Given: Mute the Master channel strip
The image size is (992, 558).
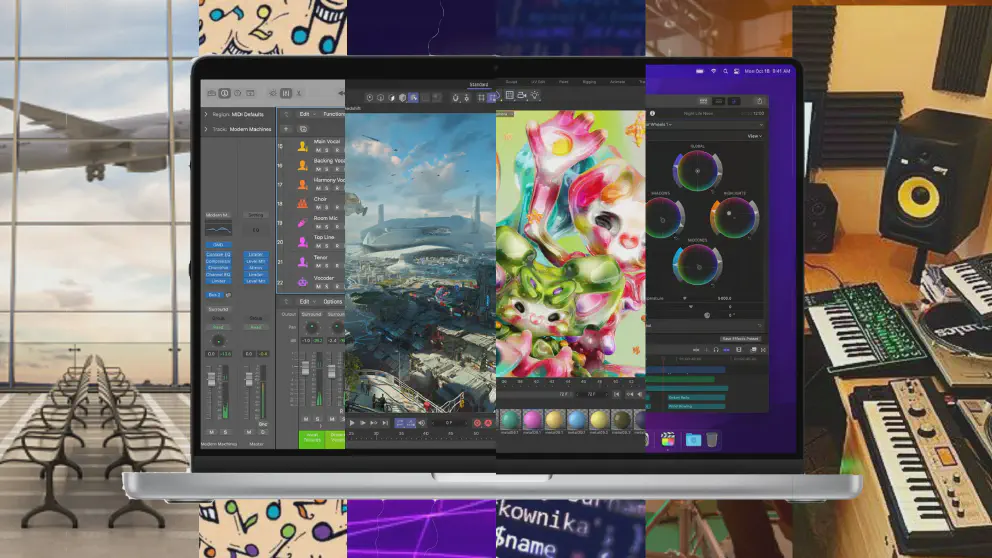Looking at the screenshot, I should point(249,432).
